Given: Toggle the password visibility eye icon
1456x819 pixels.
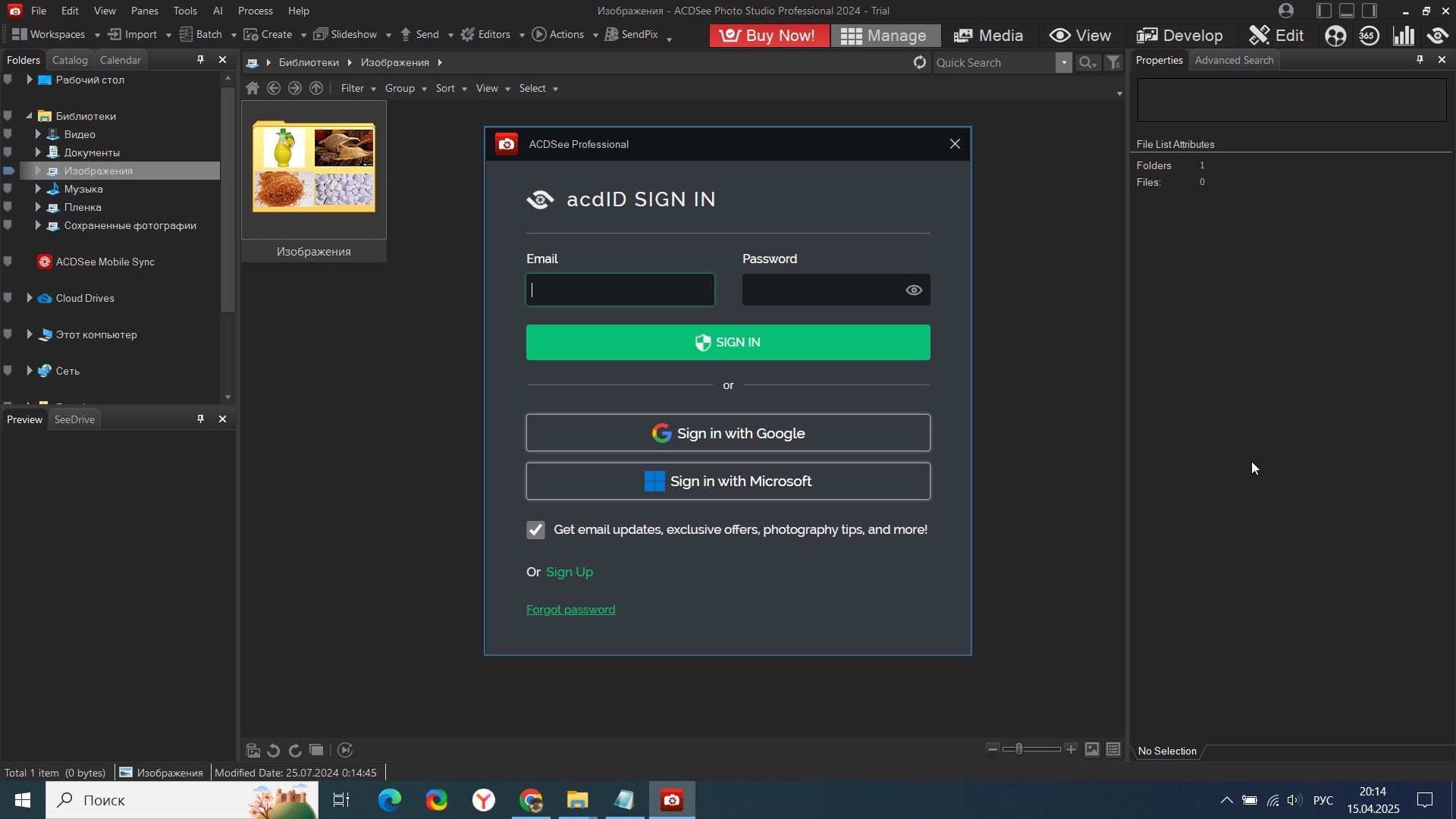Looking at the screenshot, I should 914,290.
